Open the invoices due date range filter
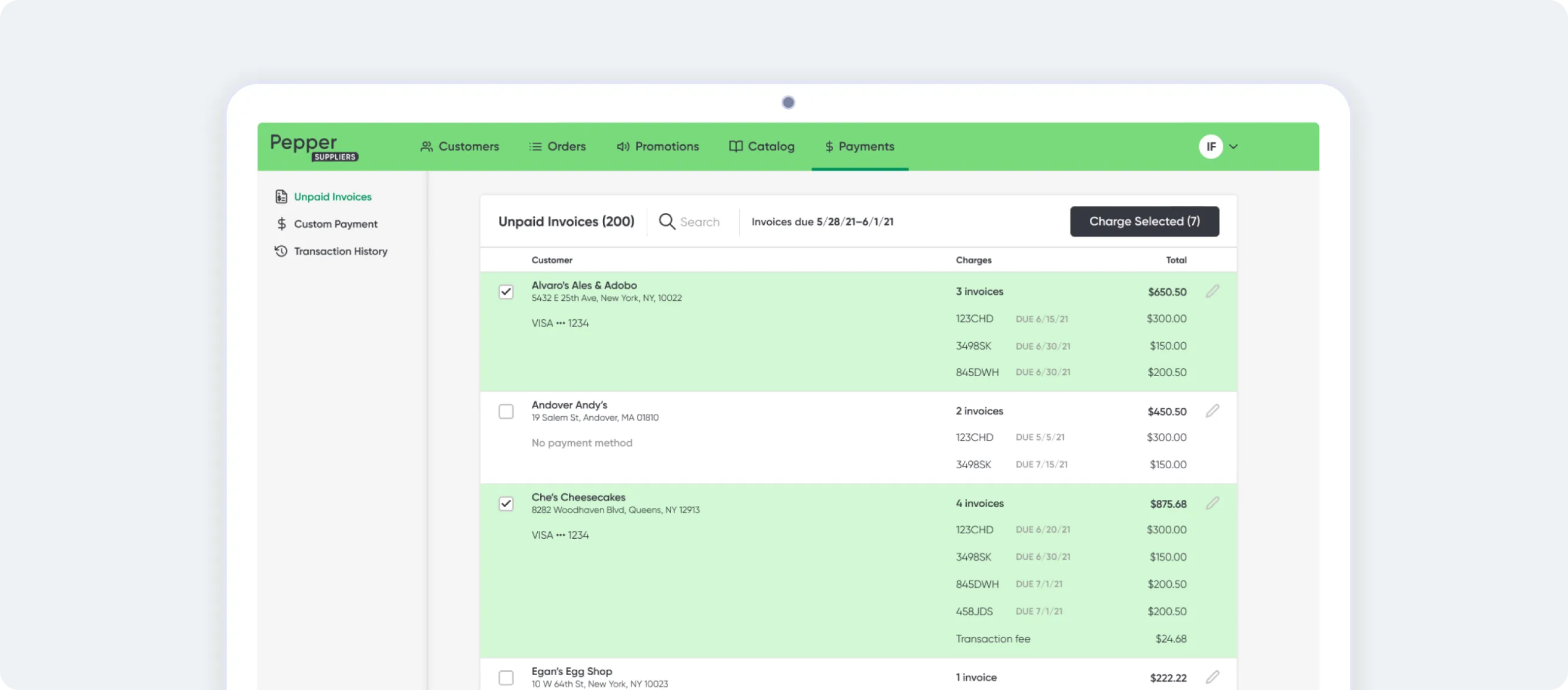 (x=822, y=222)
